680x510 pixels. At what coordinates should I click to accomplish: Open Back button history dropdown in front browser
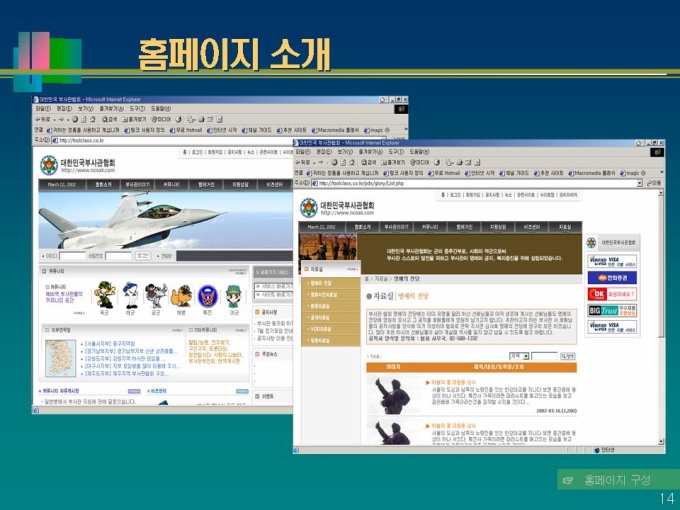pos(314,163)
